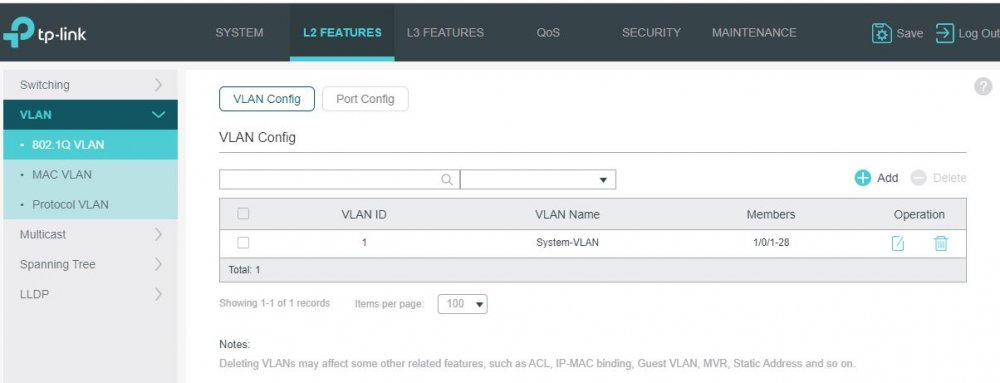Tick the select-all checkbox in table header
Screen dimensions: 1000x383
tap(243, 214)
